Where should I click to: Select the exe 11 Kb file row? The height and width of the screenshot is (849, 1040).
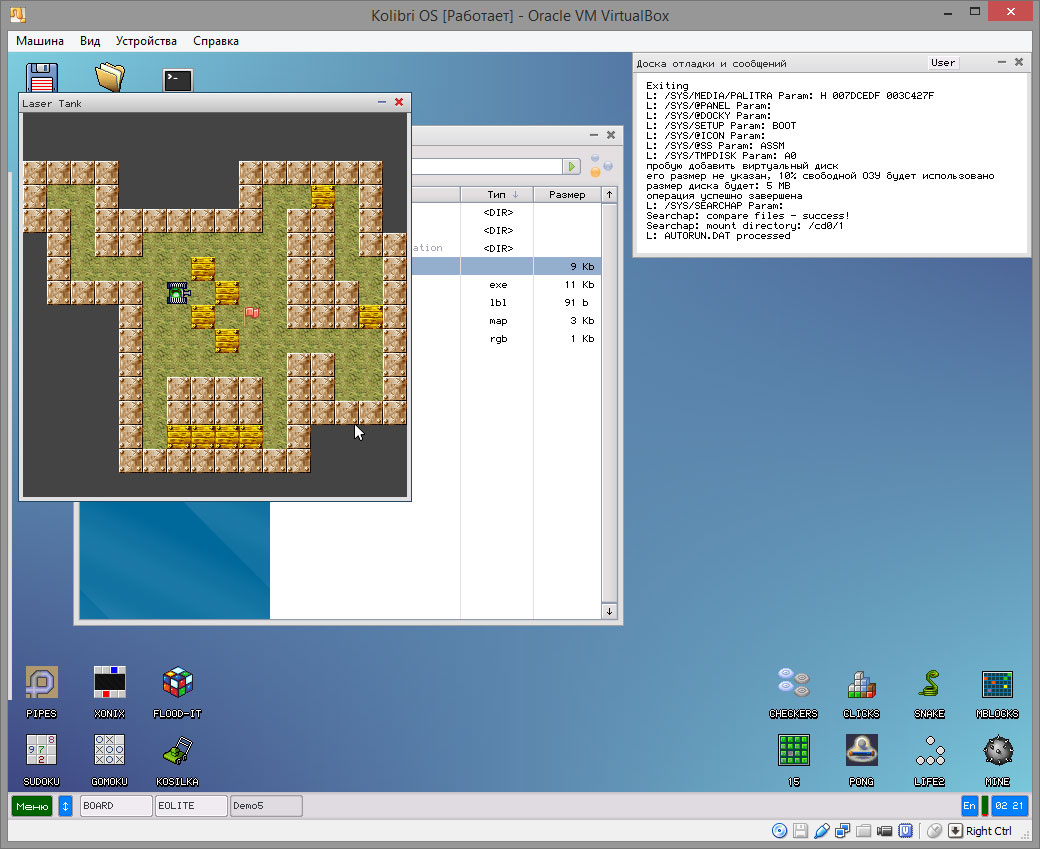(506, 285)
